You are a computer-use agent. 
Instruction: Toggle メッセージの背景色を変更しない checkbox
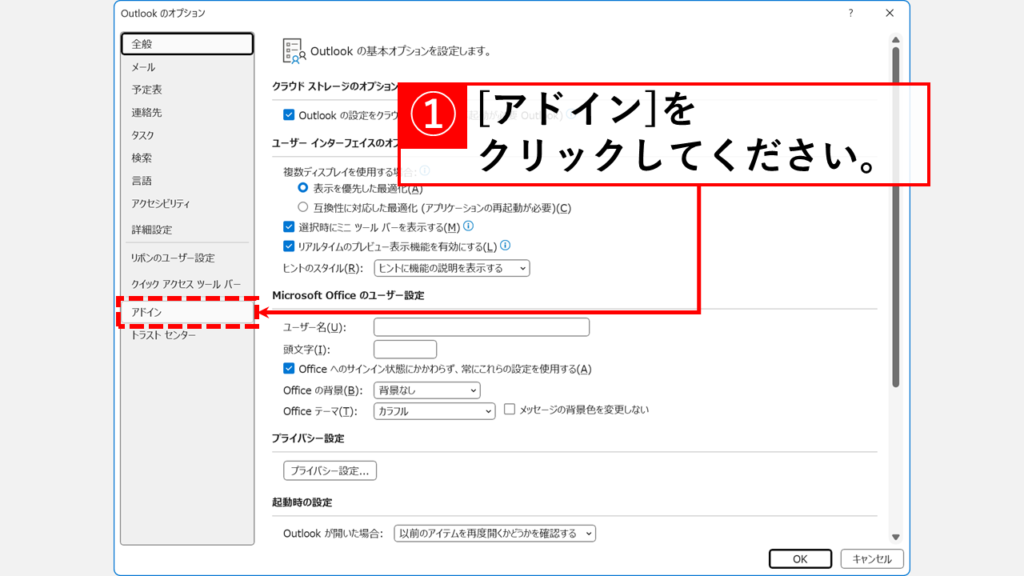(x=509, y=409)
